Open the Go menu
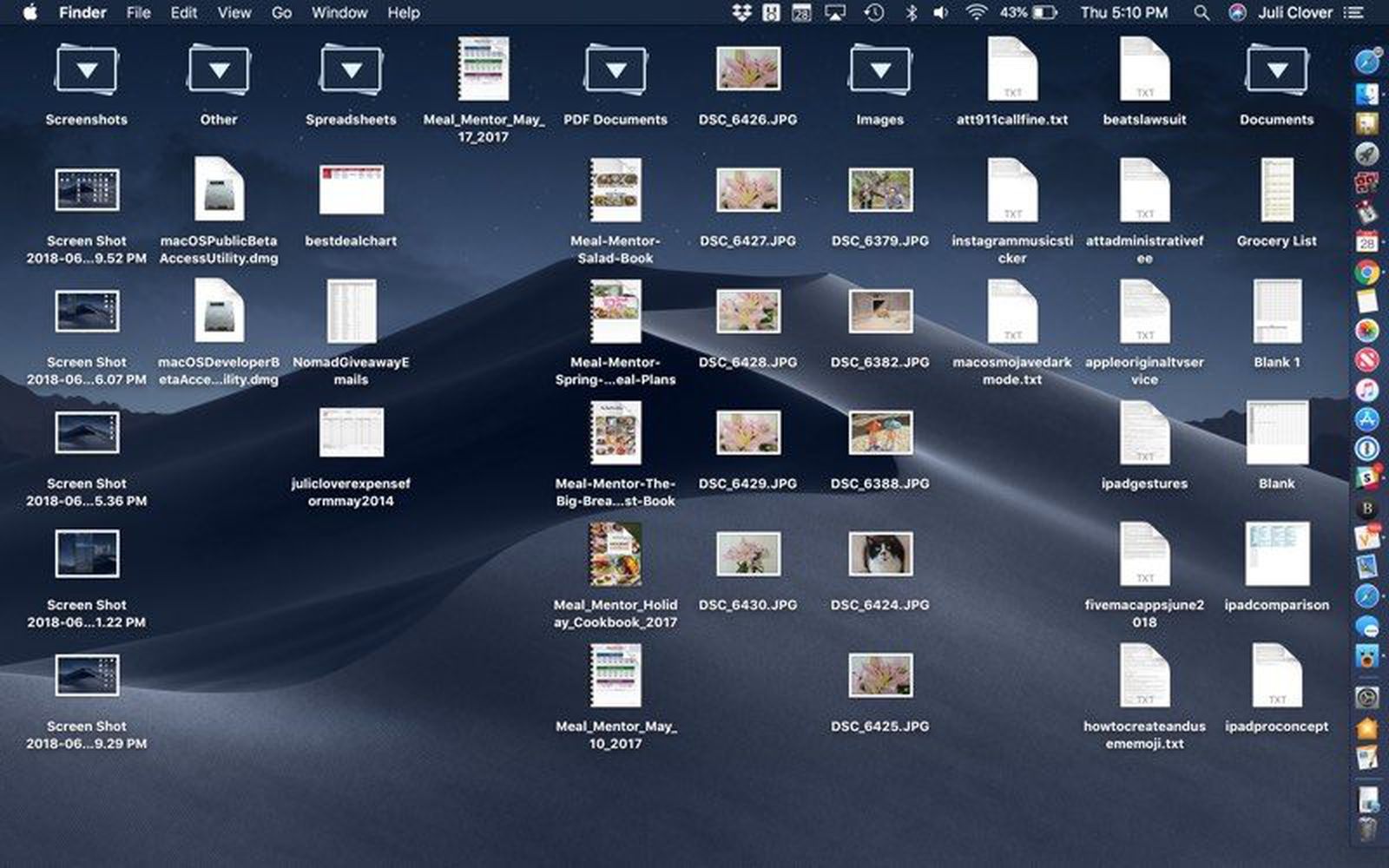1389x868 pixels. coord(281,13)
